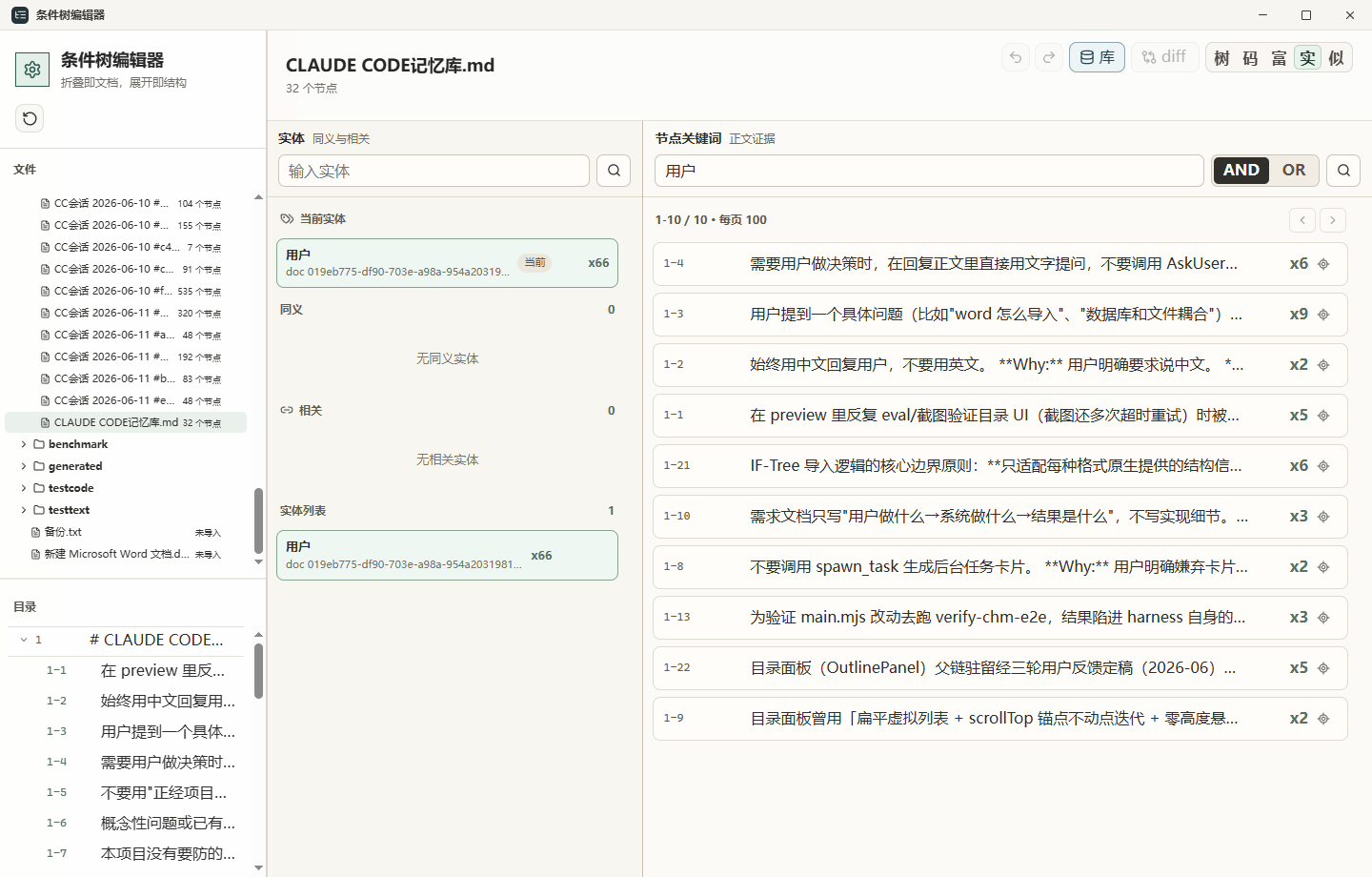Click the node keyword field containing 用户
Viewport: 1372px width, 877px height.
[x=929, y=171]
